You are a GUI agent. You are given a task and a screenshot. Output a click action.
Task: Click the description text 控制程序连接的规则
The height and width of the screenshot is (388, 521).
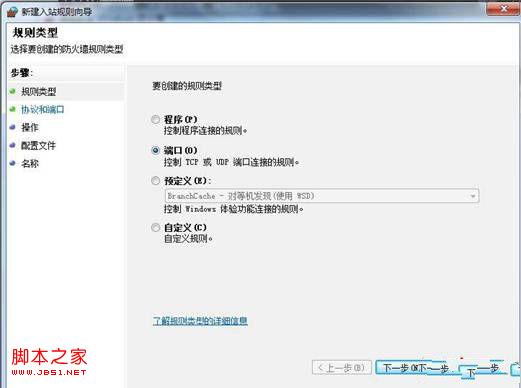coord(205,130)
